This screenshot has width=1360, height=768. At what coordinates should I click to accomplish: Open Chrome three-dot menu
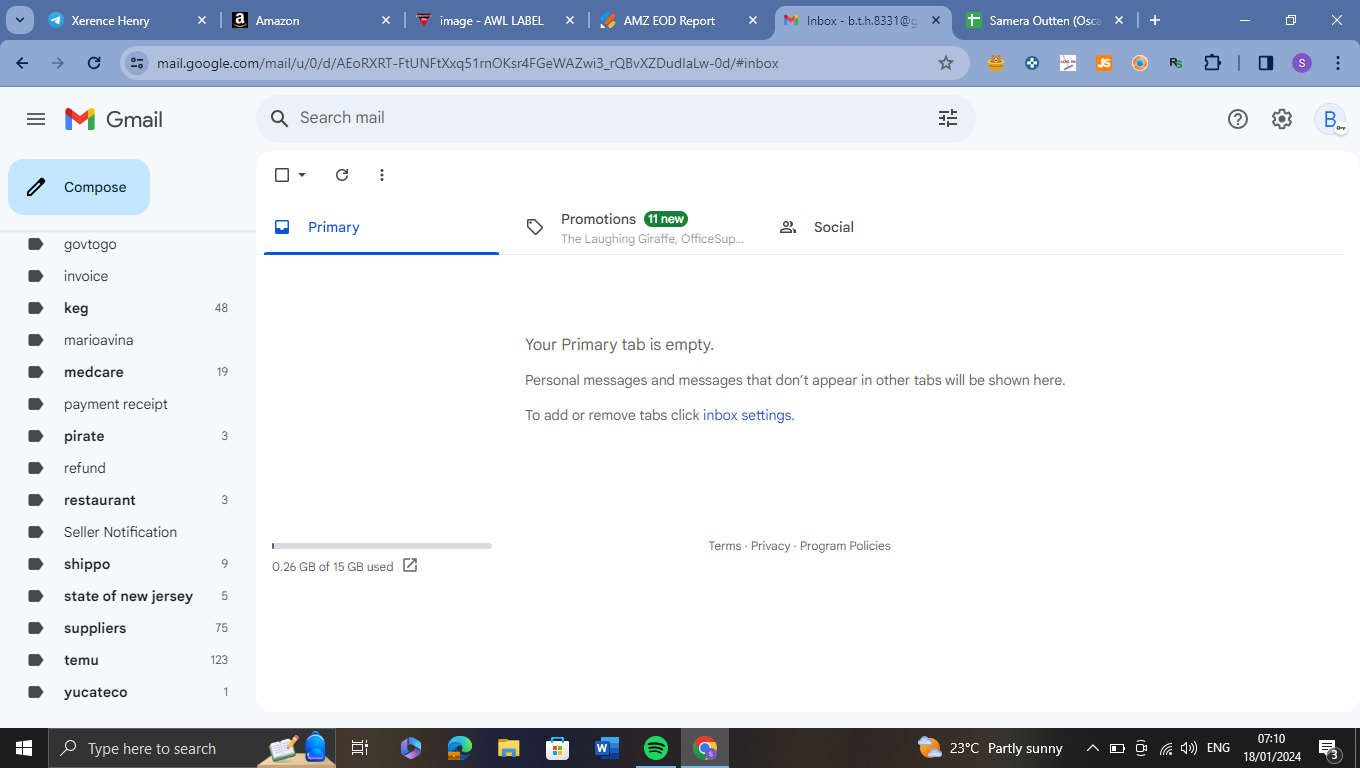coord(1338,63)
